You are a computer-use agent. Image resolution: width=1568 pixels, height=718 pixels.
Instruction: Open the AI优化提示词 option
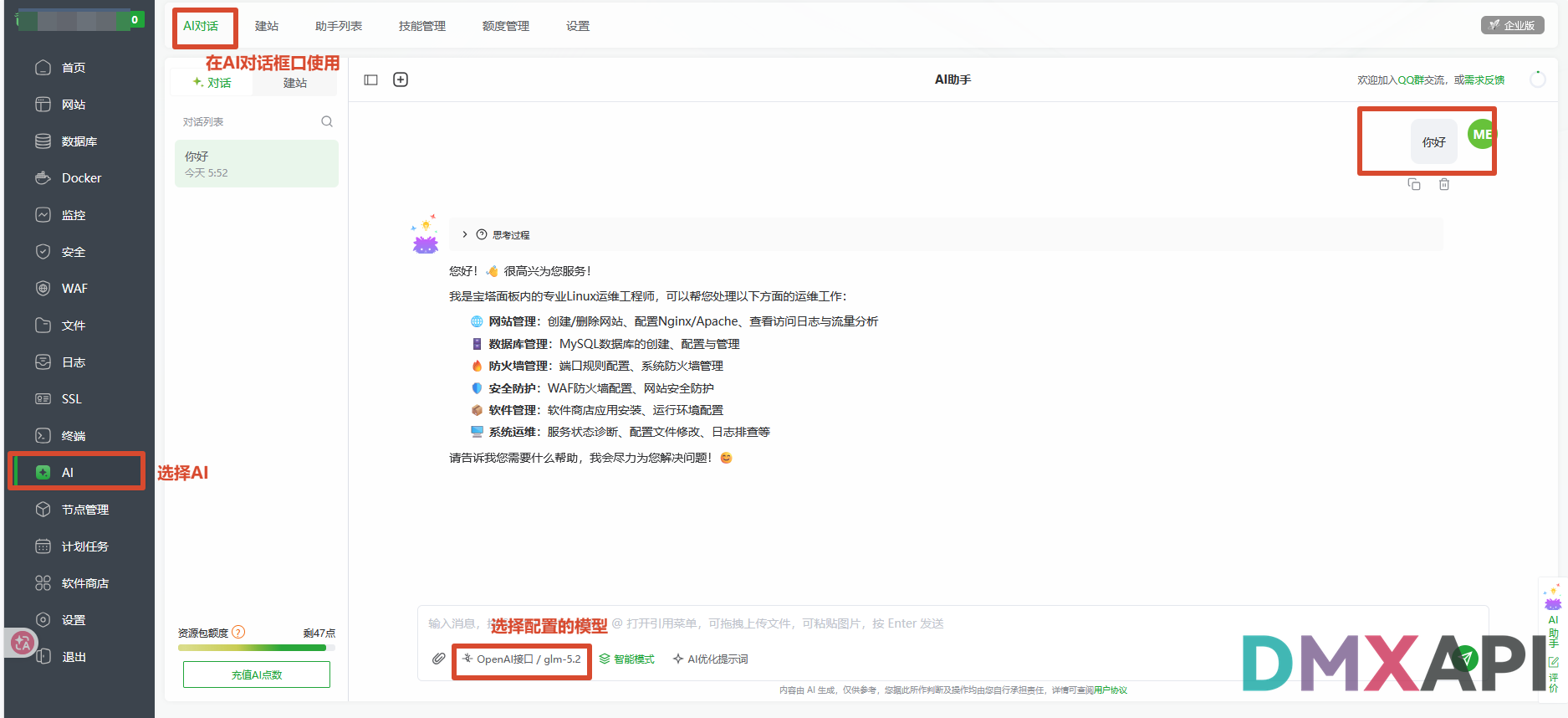(x=711, y=659)
